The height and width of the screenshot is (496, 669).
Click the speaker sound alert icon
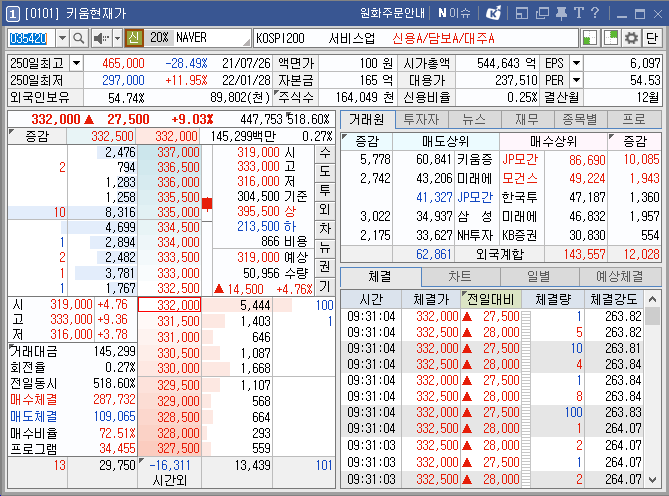pos(101,38)
